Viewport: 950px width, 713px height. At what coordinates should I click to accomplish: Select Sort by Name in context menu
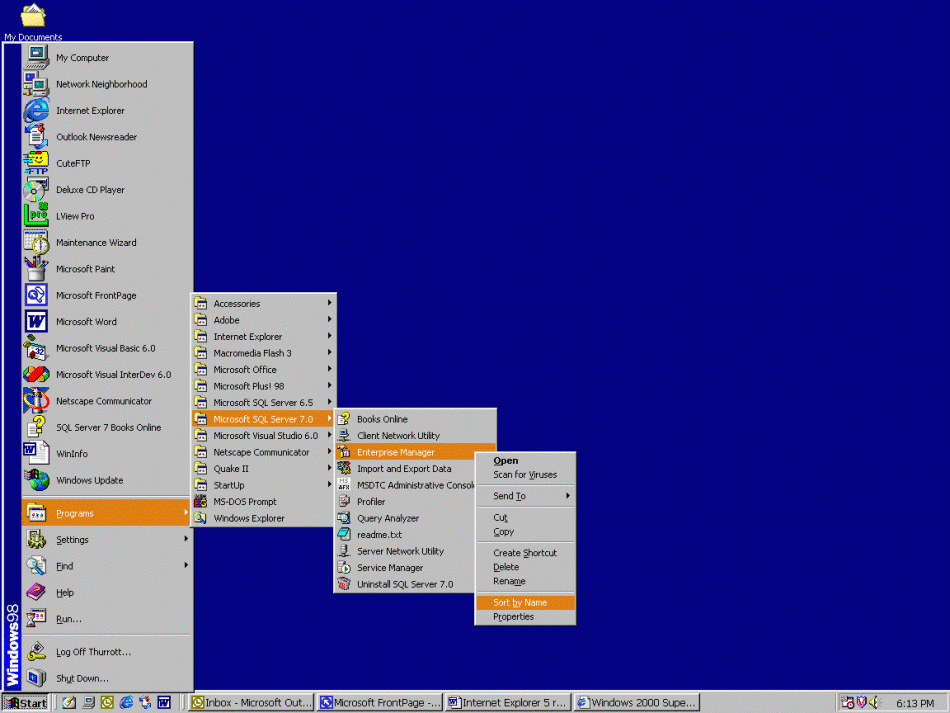click(x=520, y=603)
